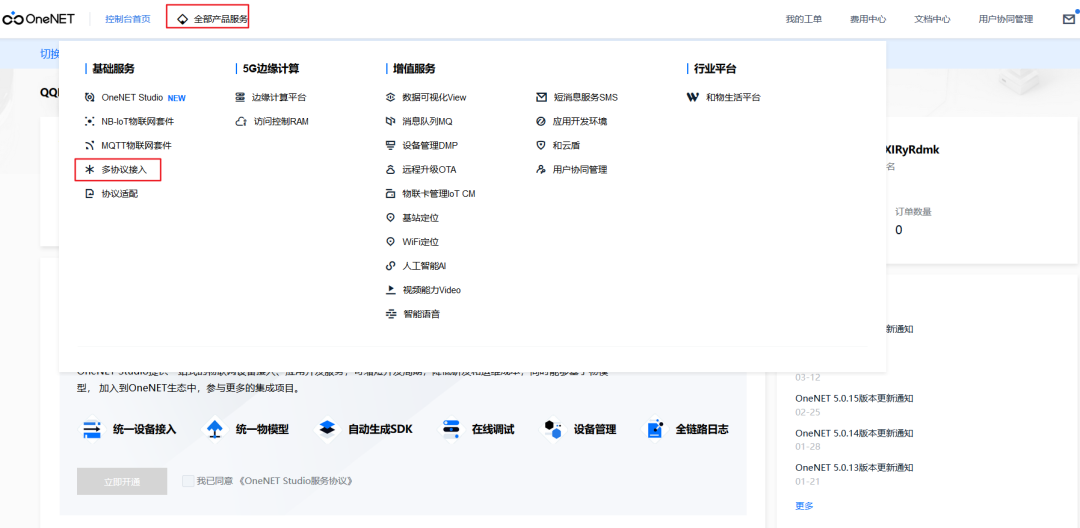Screen dimensions: 1080x528
Task: Click the 自动生成SDK feature icon
Action: [327, 429]
